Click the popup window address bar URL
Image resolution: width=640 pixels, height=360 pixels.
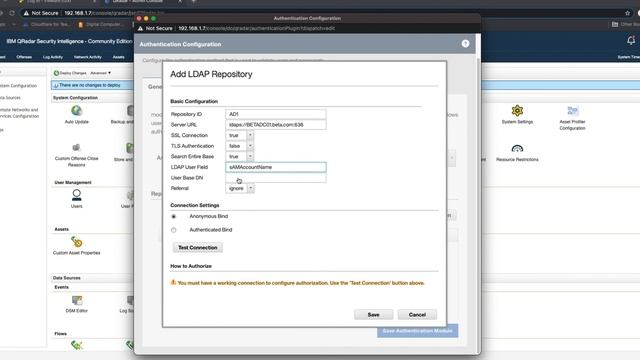point(256,28)
